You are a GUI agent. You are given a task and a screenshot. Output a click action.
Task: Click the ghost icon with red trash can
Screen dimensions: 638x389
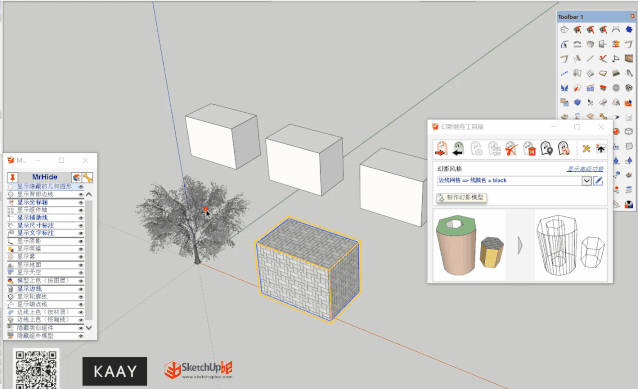click(x=529, y=149)
